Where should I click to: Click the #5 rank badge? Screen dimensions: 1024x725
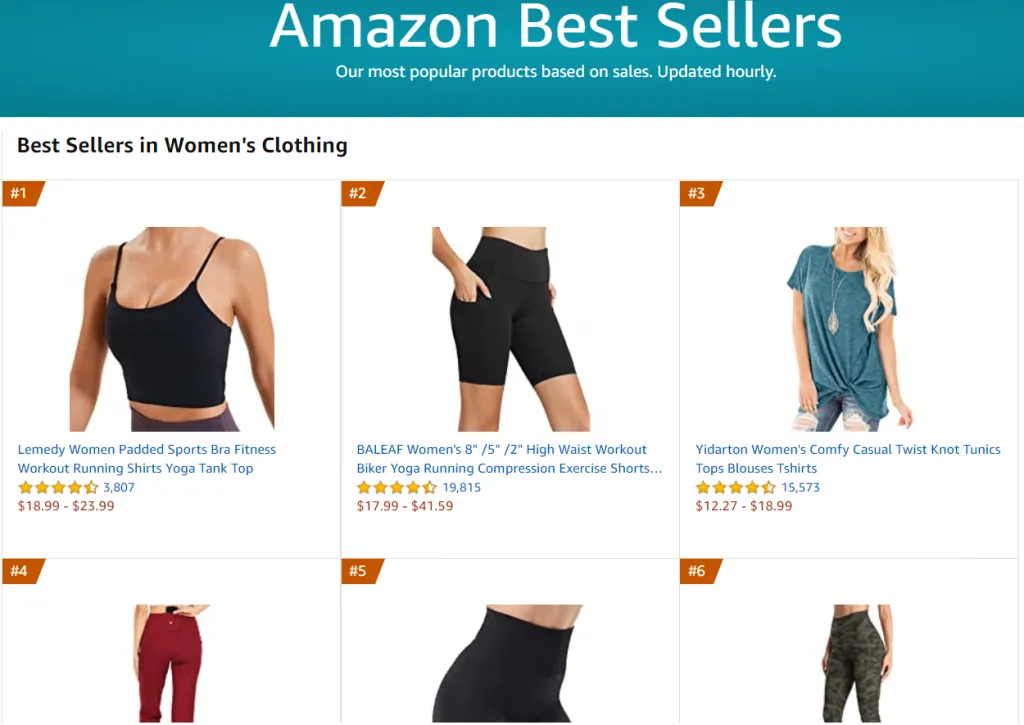click(x=362, y=571)
